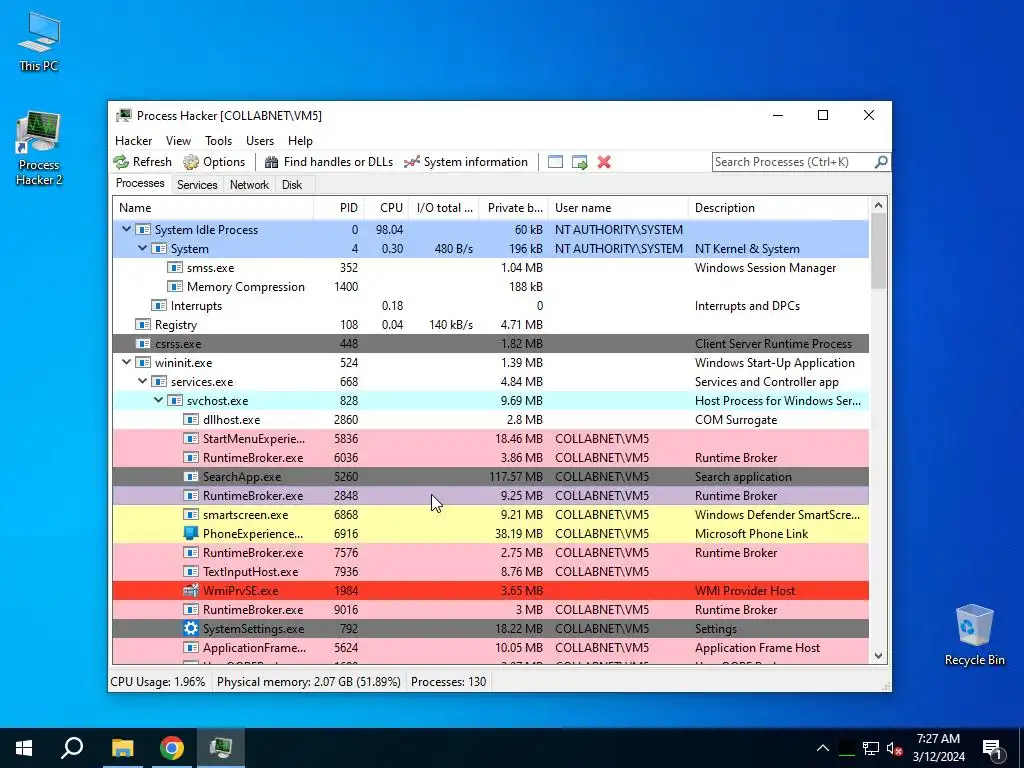Open the Users menu
Viewport: 1024px width, 768px height.
tap(260, 140)
